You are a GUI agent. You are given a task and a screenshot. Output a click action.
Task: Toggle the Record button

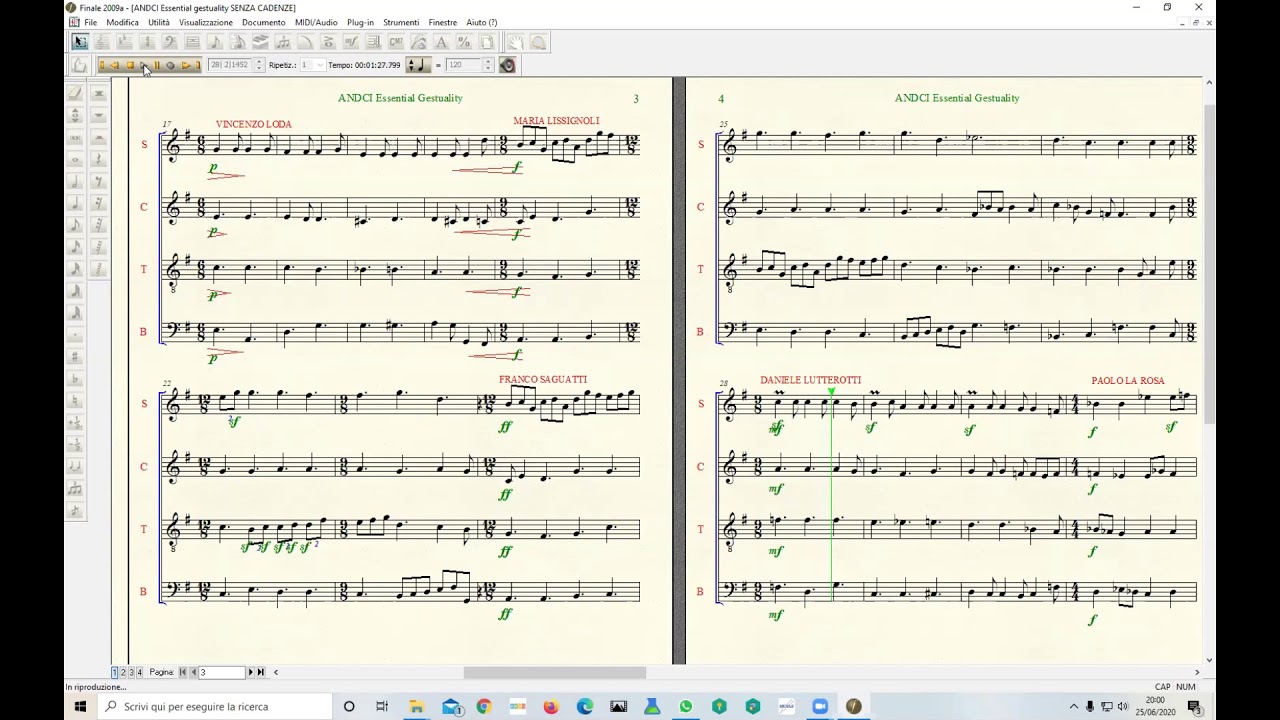[170, 65]
